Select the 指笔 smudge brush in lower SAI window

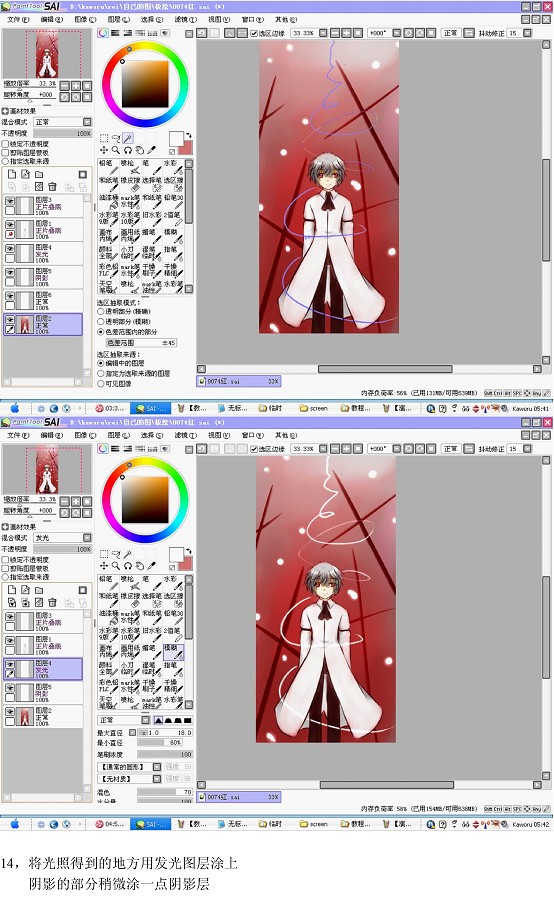[x=173, y=669]
